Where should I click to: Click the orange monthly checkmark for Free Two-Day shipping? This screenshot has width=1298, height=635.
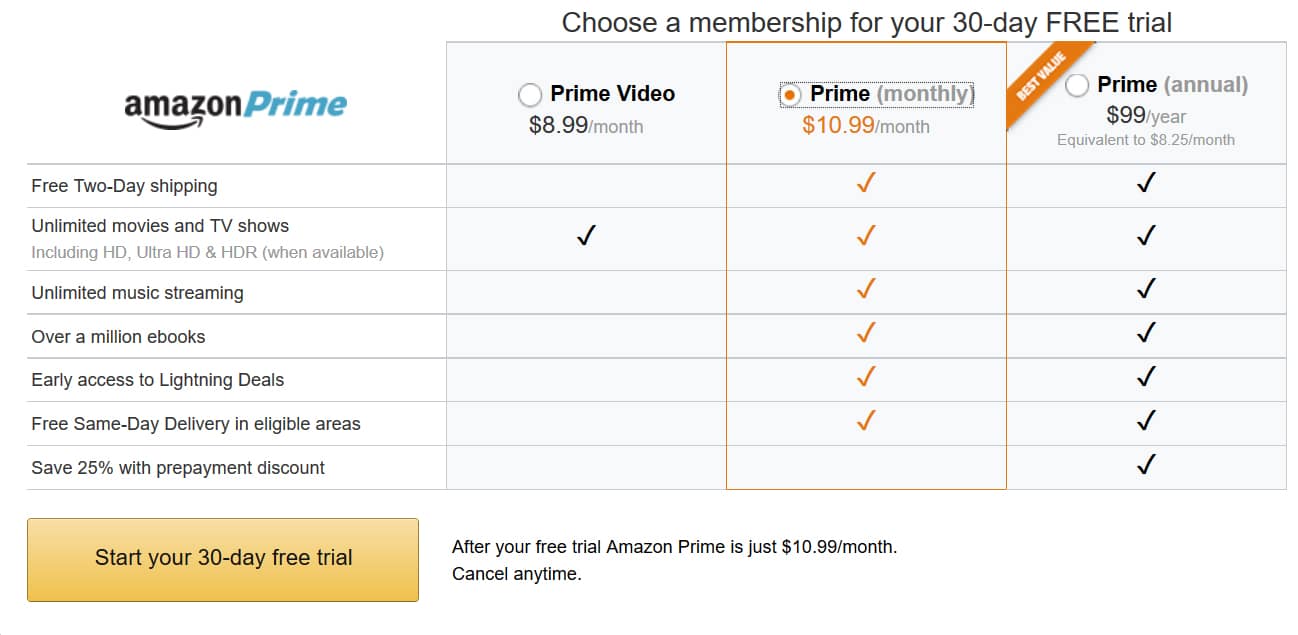(x=866, y=183)
